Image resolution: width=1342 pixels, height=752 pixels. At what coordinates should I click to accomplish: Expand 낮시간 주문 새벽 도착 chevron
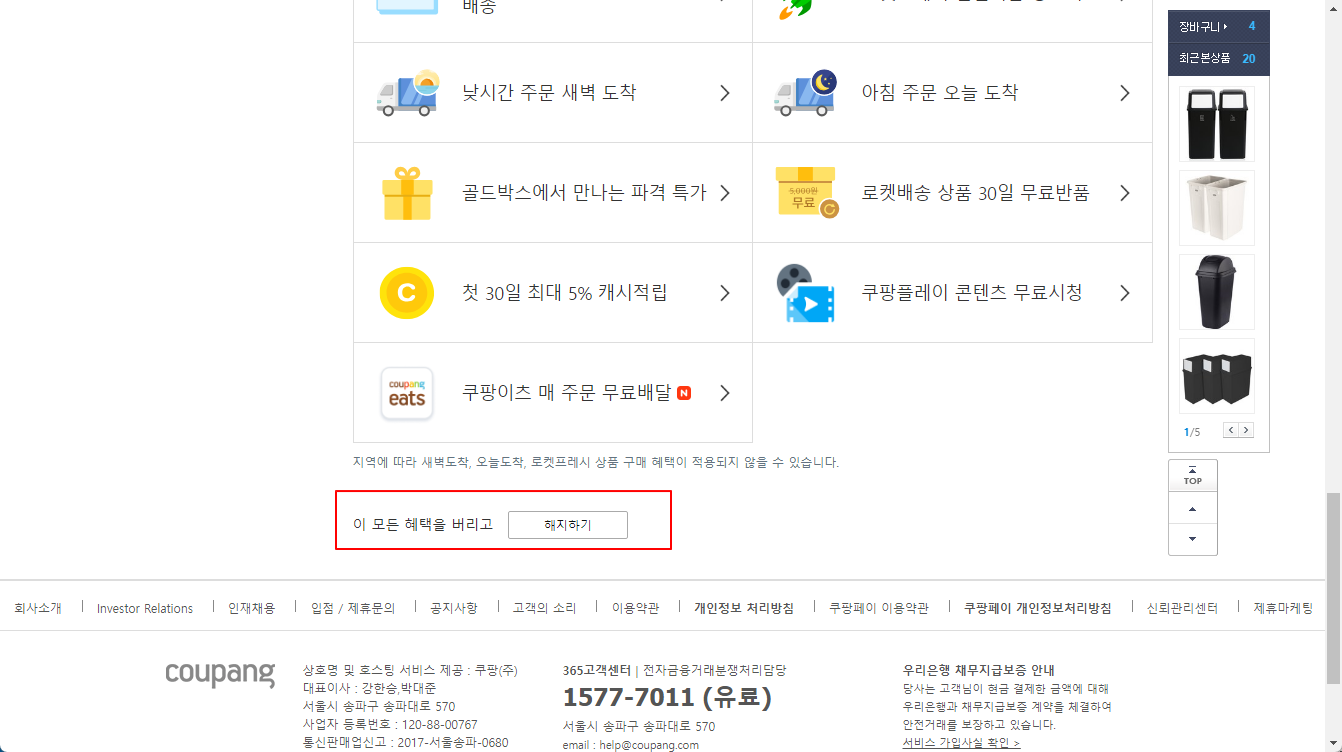pyautogui.click(x=725, y=93)
